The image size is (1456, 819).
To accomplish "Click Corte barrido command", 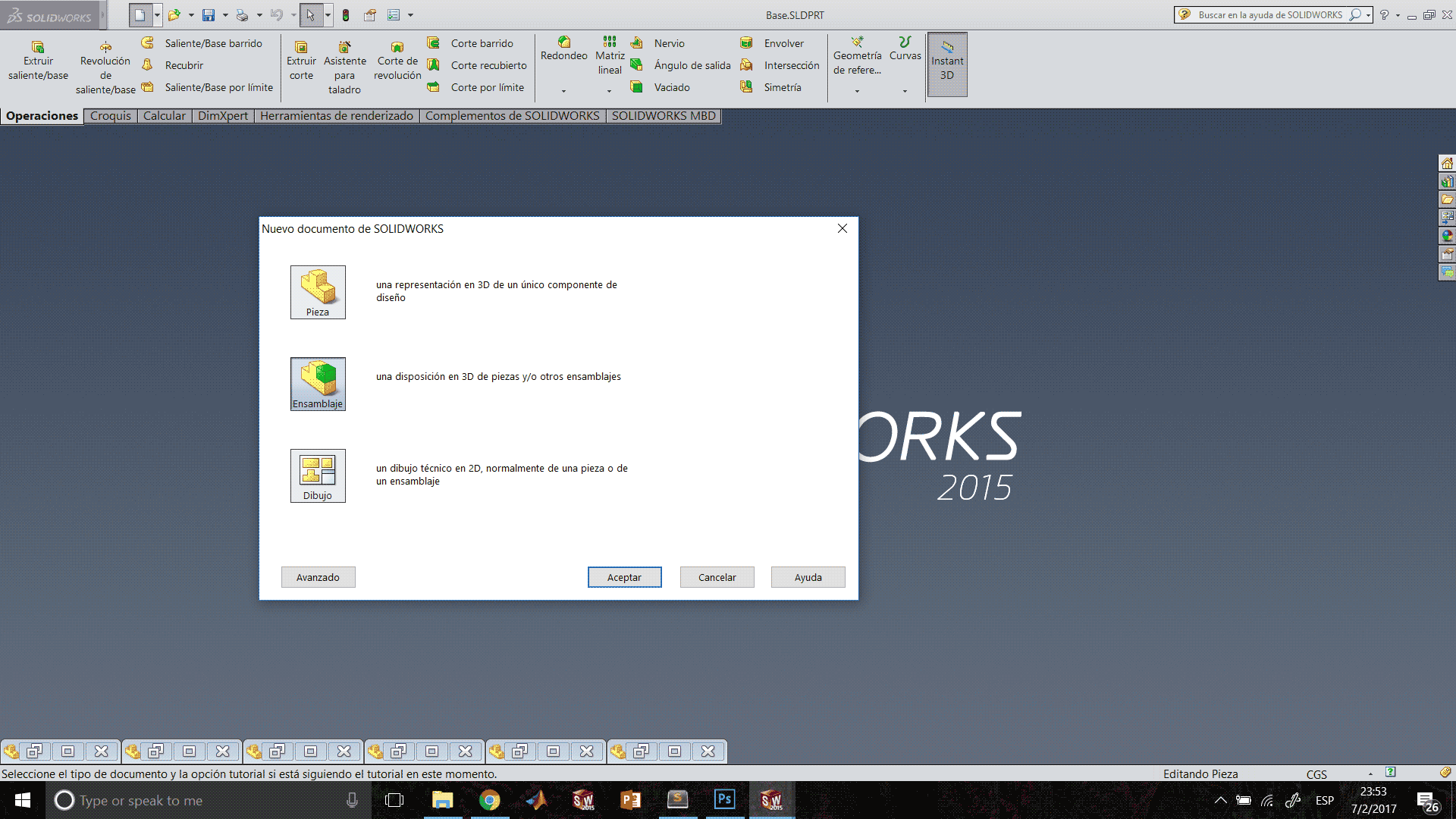I will [x=470, y=43].
